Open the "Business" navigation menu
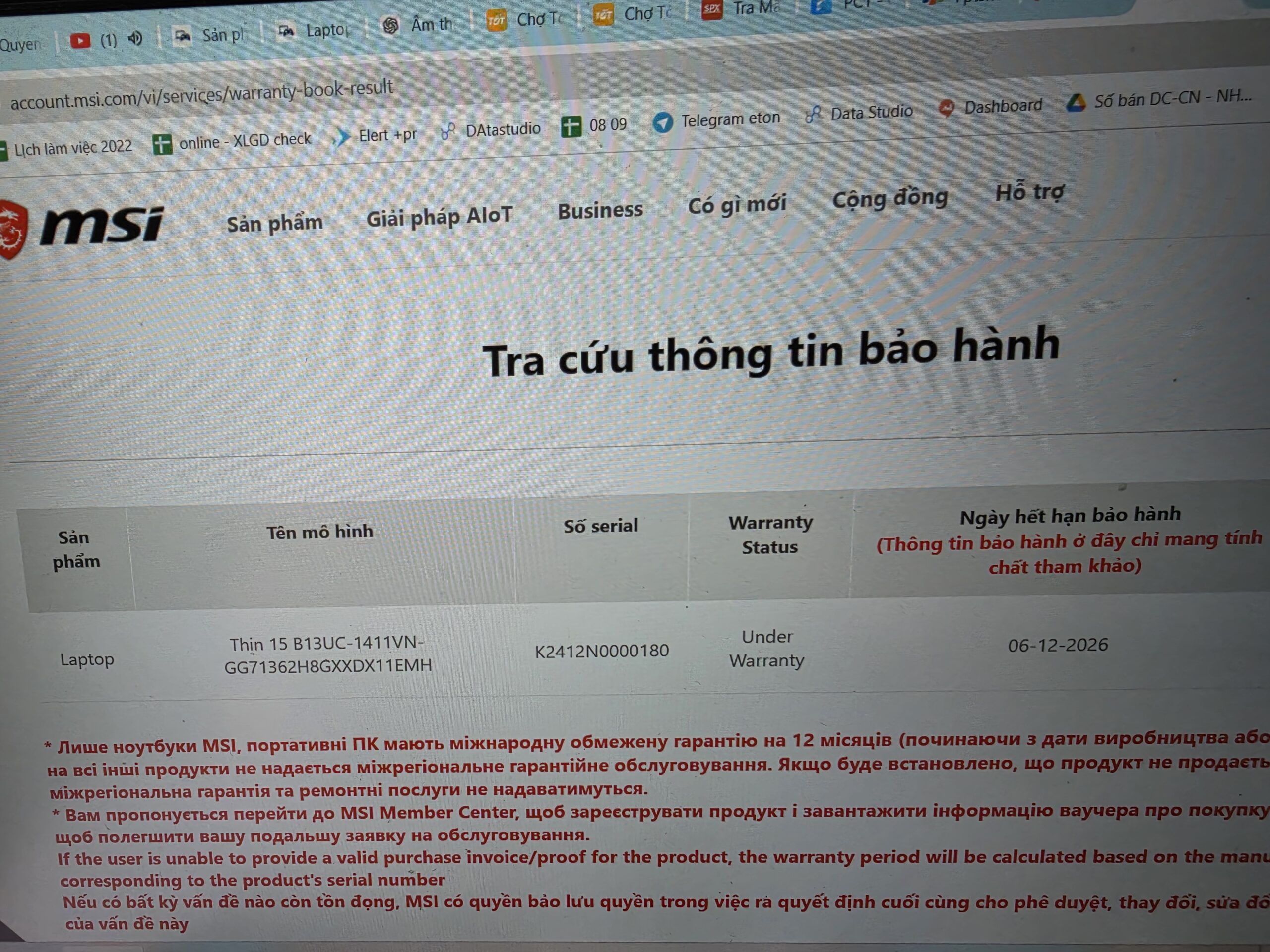The height and width of the screenshot is (952, 1270). coord(601,210)
